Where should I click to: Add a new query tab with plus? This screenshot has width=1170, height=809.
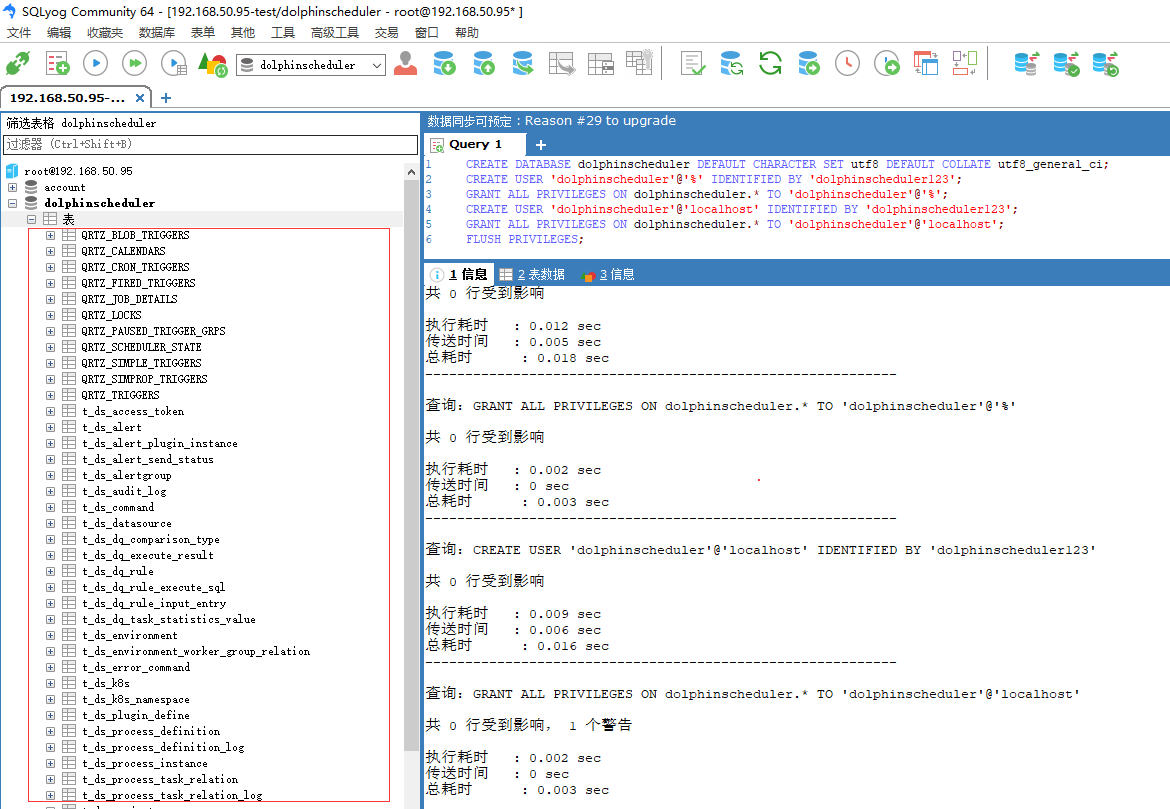click(x=541, y=145)
